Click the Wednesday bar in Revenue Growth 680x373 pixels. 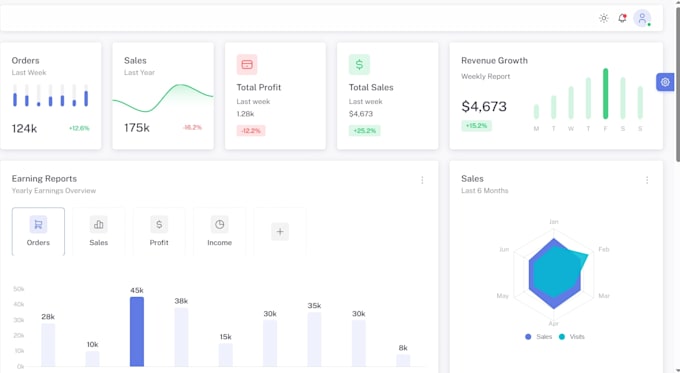pyautogui.click(x=571, y=102)
